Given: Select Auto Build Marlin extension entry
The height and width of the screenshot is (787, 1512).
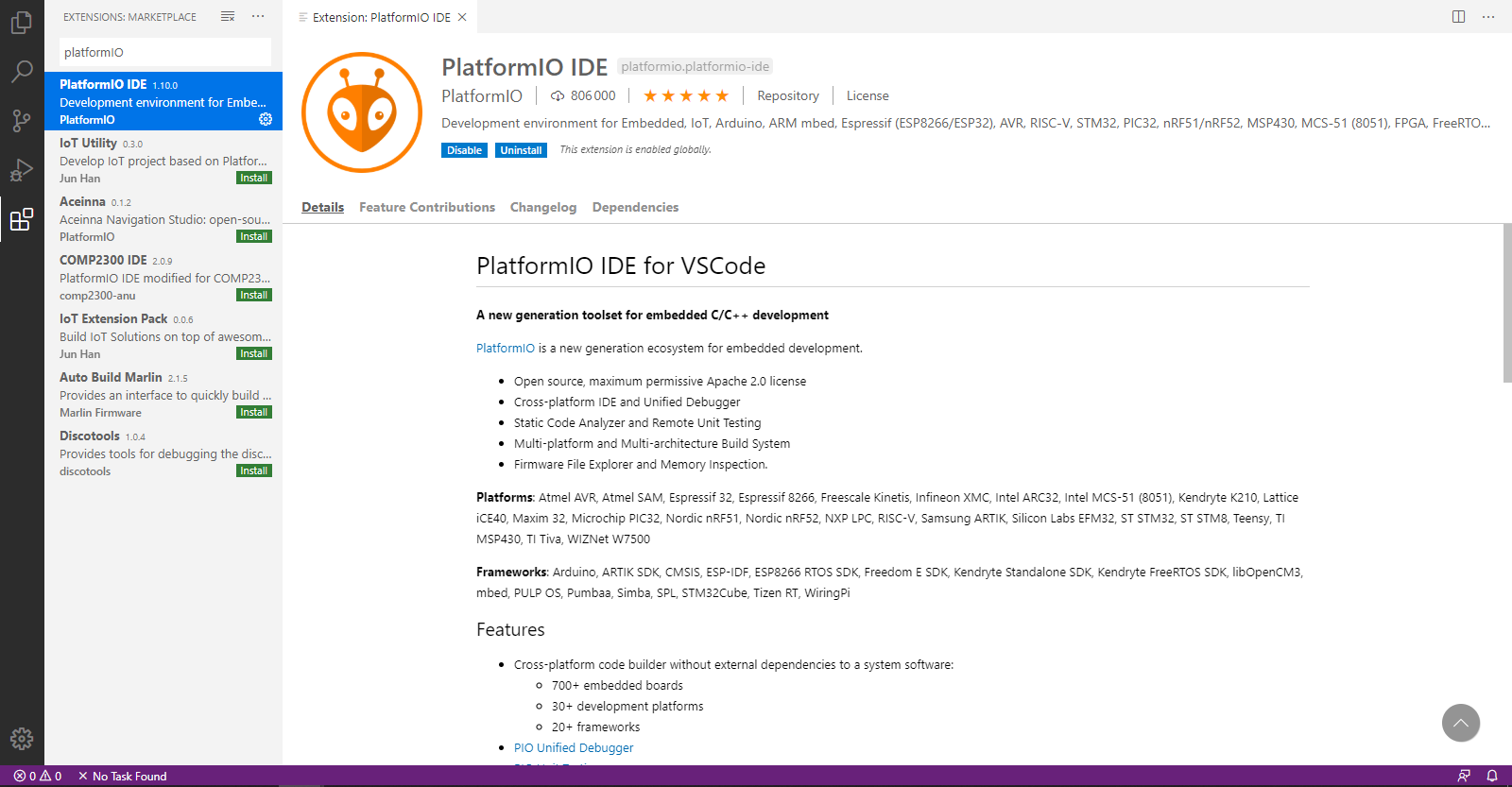Looking at the screenshot, I should 163,394.
